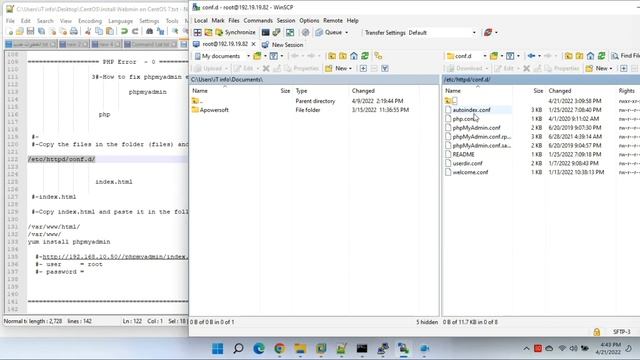Click the Print icon in Notepad++ toolbar

pos(74,31)
